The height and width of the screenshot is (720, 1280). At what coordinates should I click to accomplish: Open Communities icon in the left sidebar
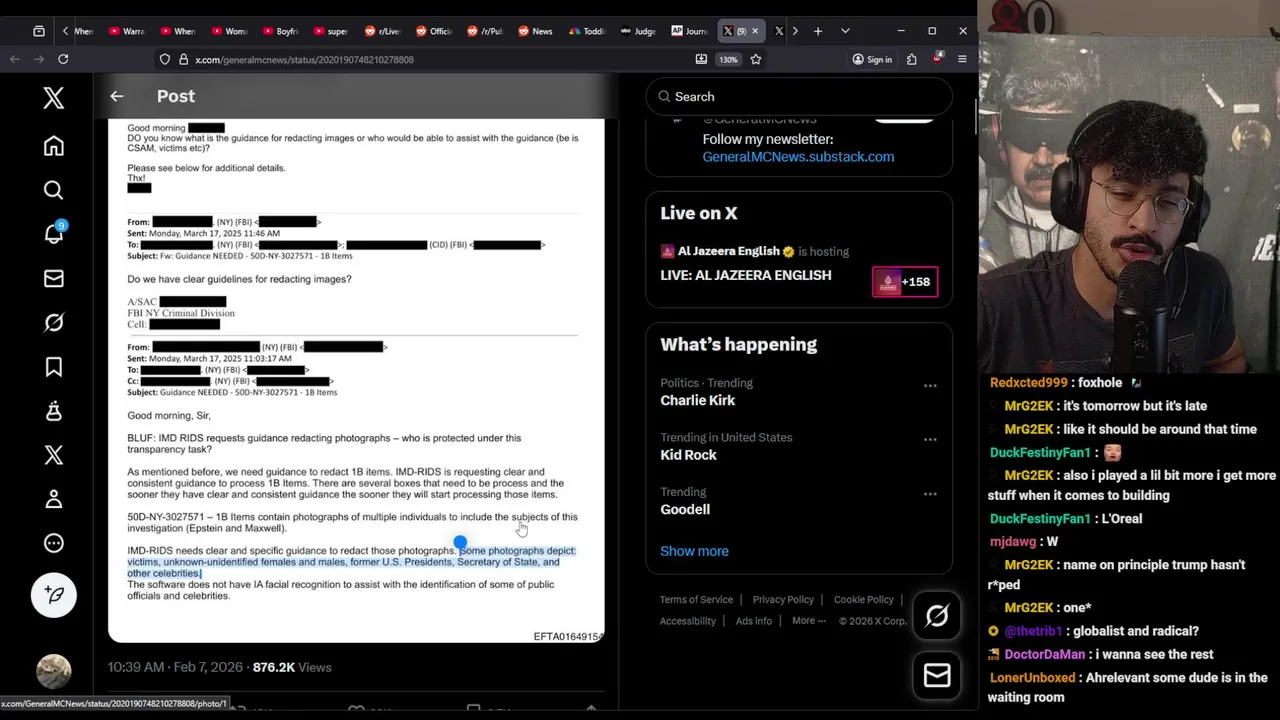(54, 411)
